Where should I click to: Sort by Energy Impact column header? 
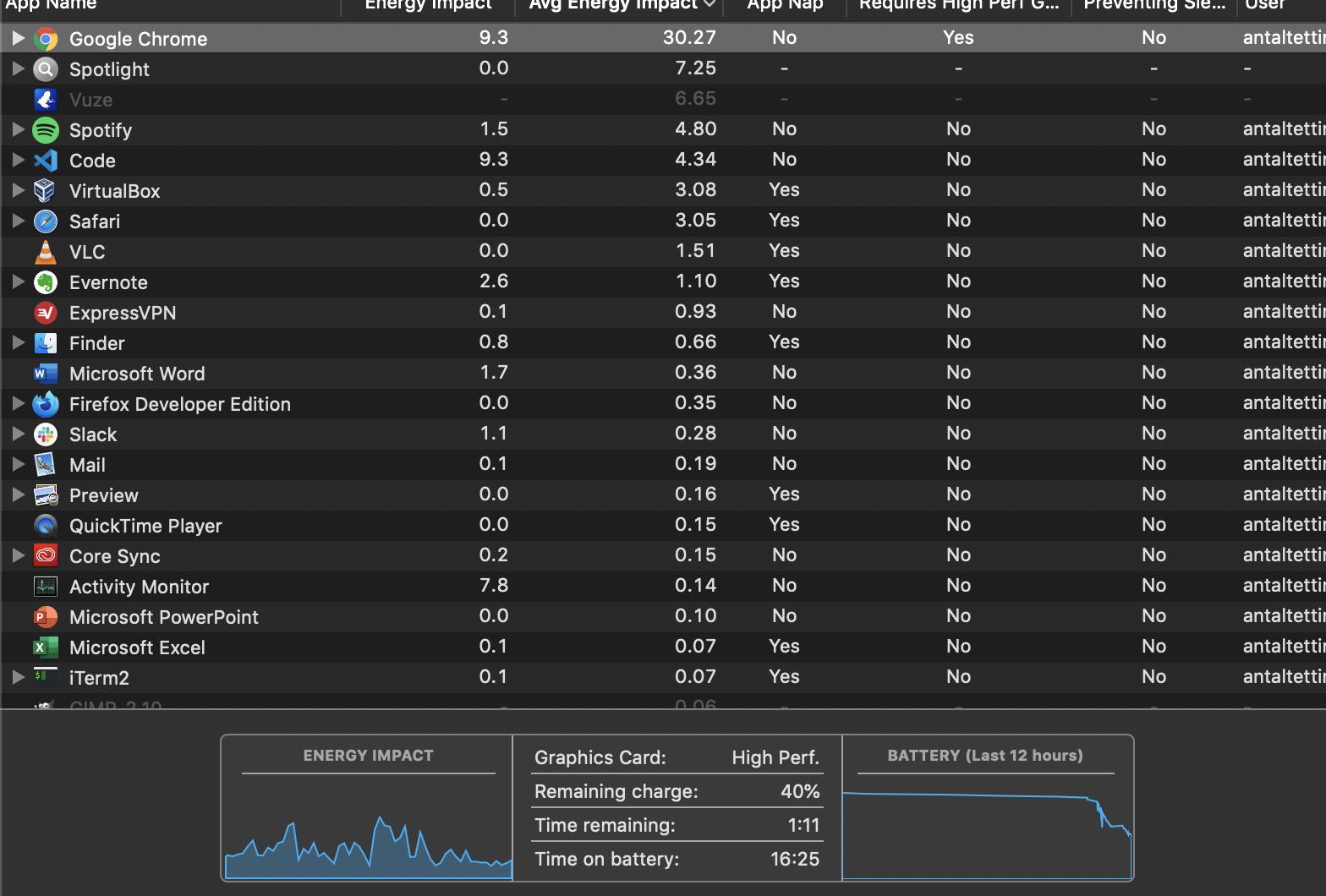[428, 5]
